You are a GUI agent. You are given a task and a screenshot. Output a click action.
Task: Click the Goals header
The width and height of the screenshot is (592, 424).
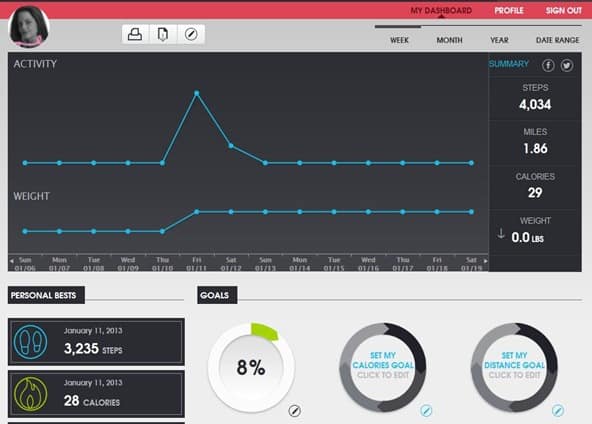[217, 295]
